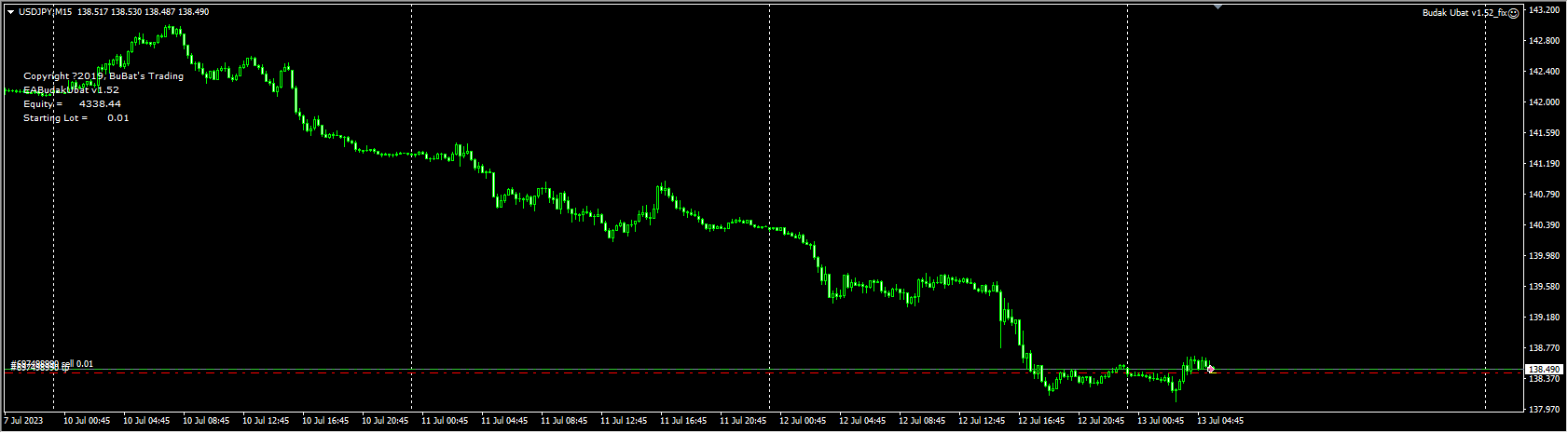The image size is (1568, 433).
Task: Click the 'Equity = 4338.44' label
Action: (72, 104)
